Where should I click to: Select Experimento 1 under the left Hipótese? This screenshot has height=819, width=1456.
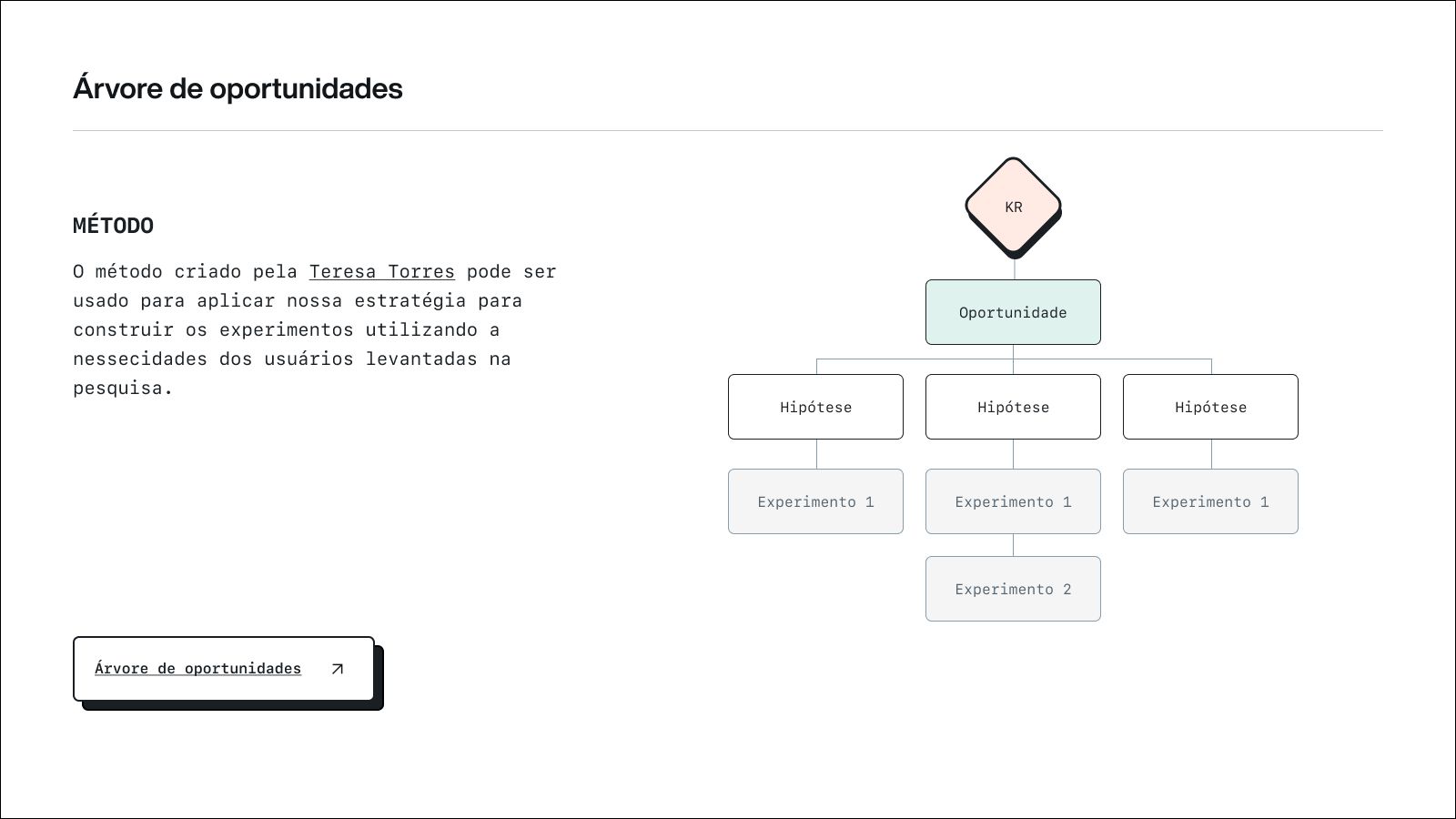tap(815, 501)
